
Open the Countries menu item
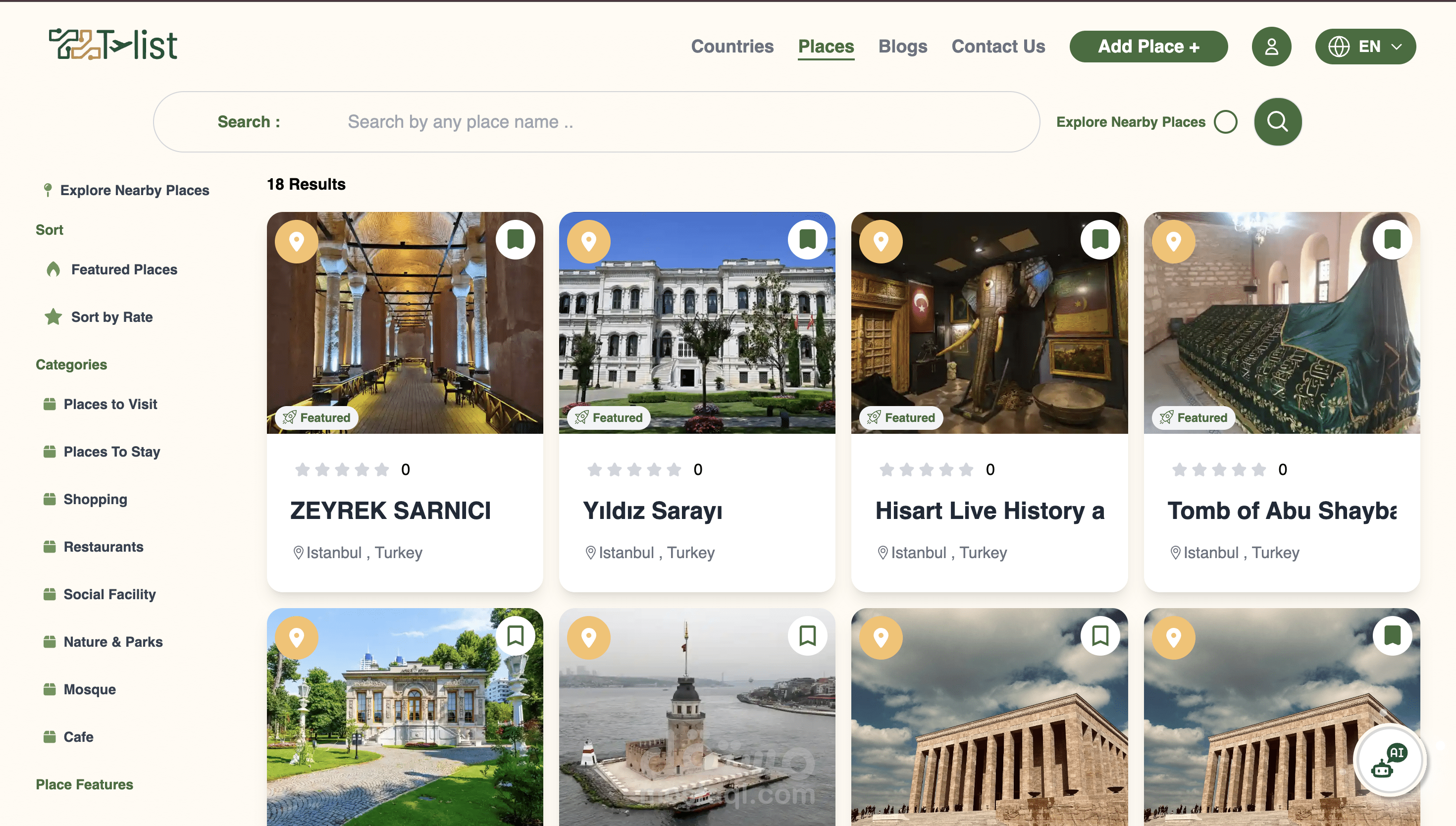731,47
